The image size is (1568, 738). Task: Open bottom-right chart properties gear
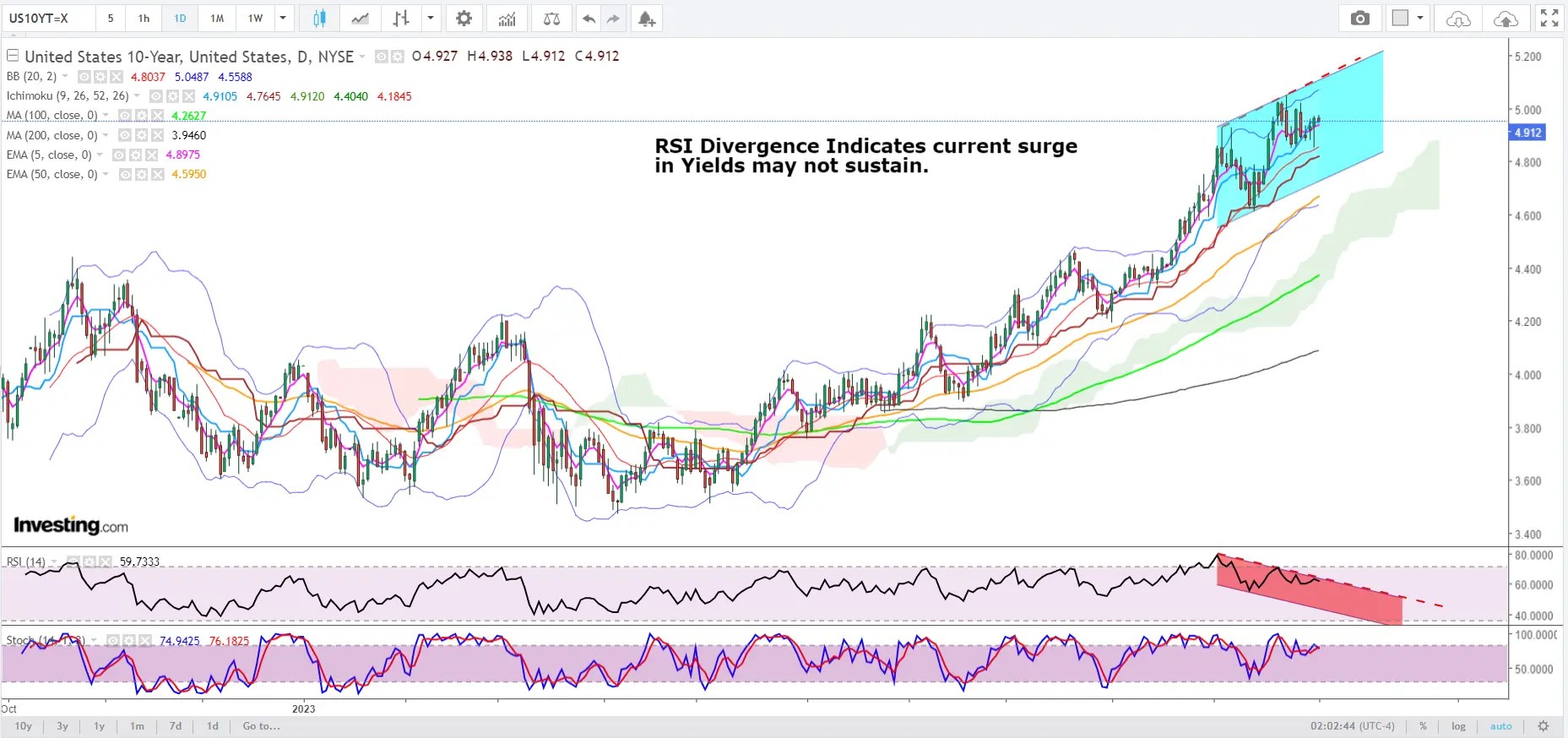click(x=1544, y=726)
